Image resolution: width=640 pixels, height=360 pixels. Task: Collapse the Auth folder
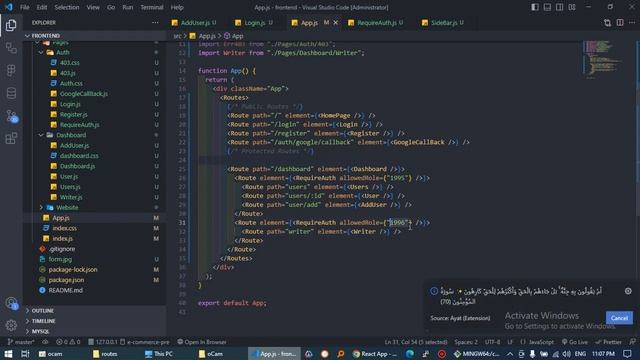95,53
